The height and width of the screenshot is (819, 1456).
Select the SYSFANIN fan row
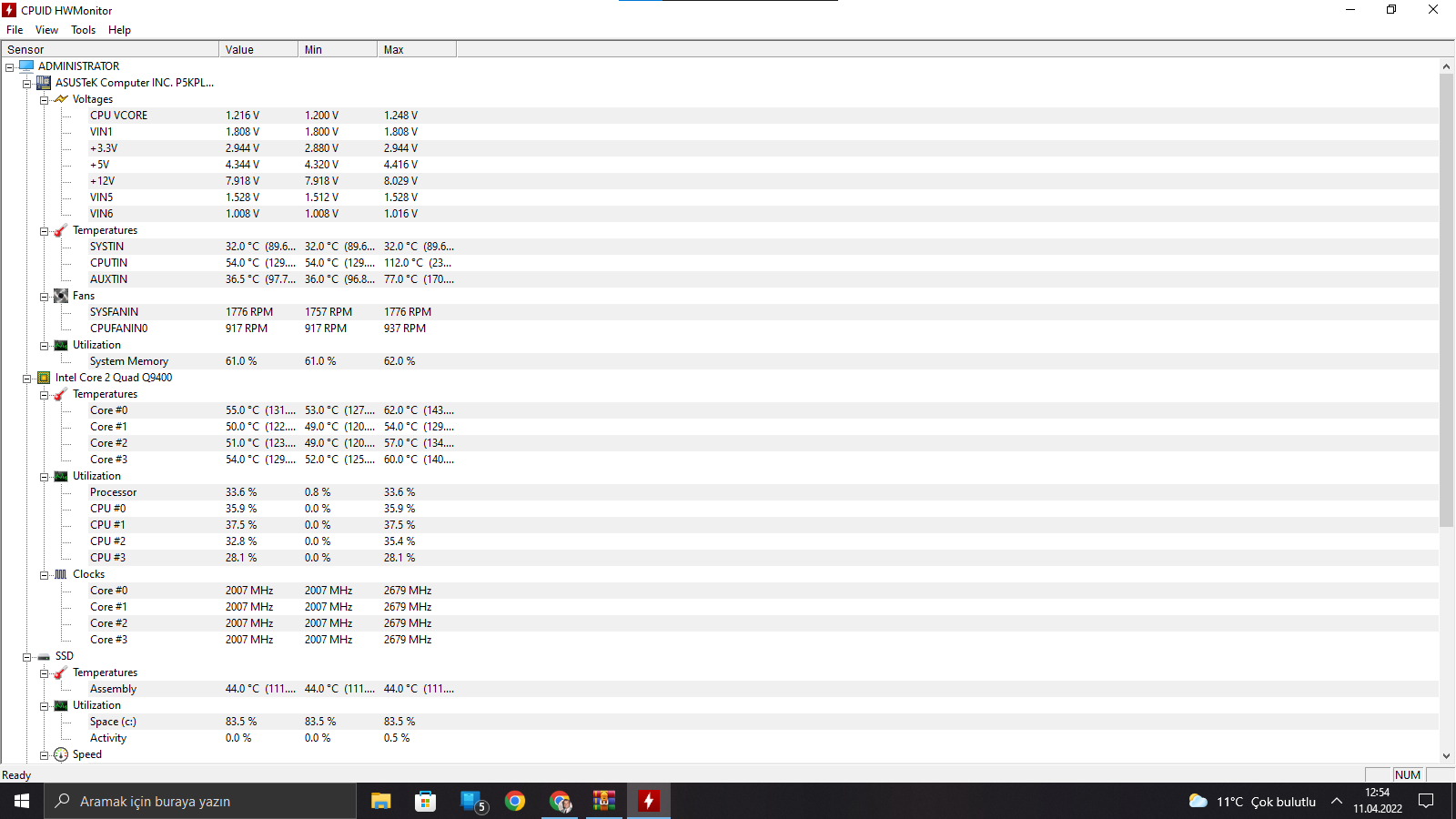[x=720, y=312]
